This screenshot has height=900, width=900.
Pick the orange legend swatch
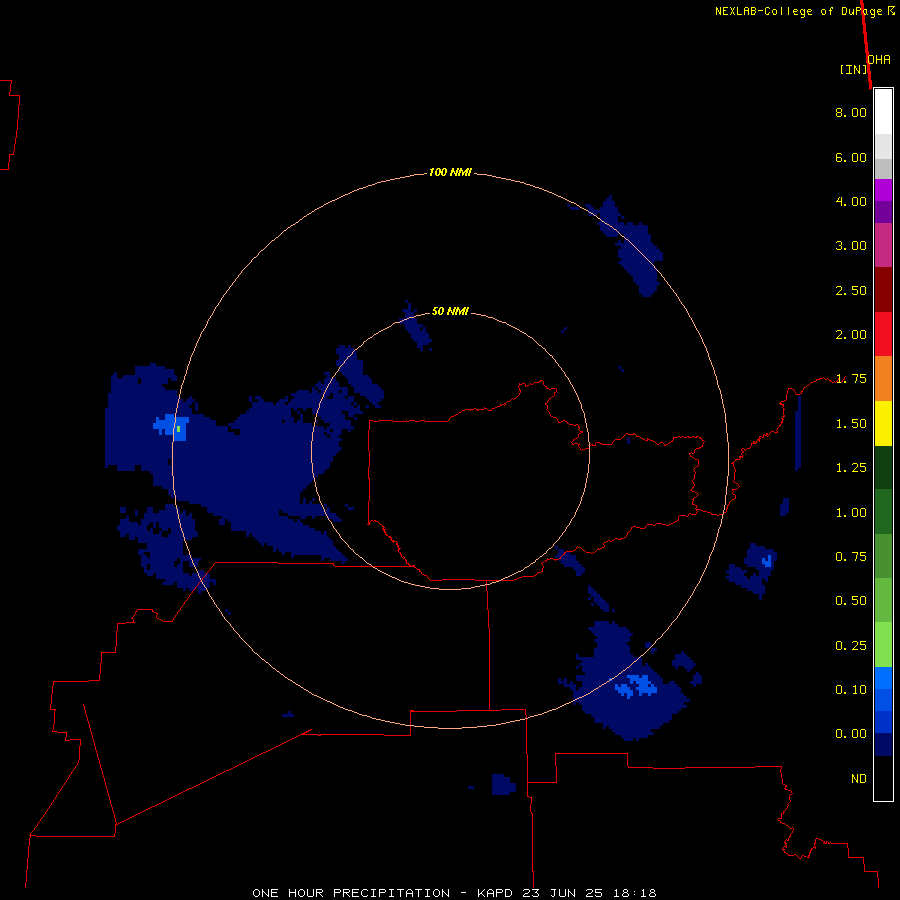(x=883, y=379)
